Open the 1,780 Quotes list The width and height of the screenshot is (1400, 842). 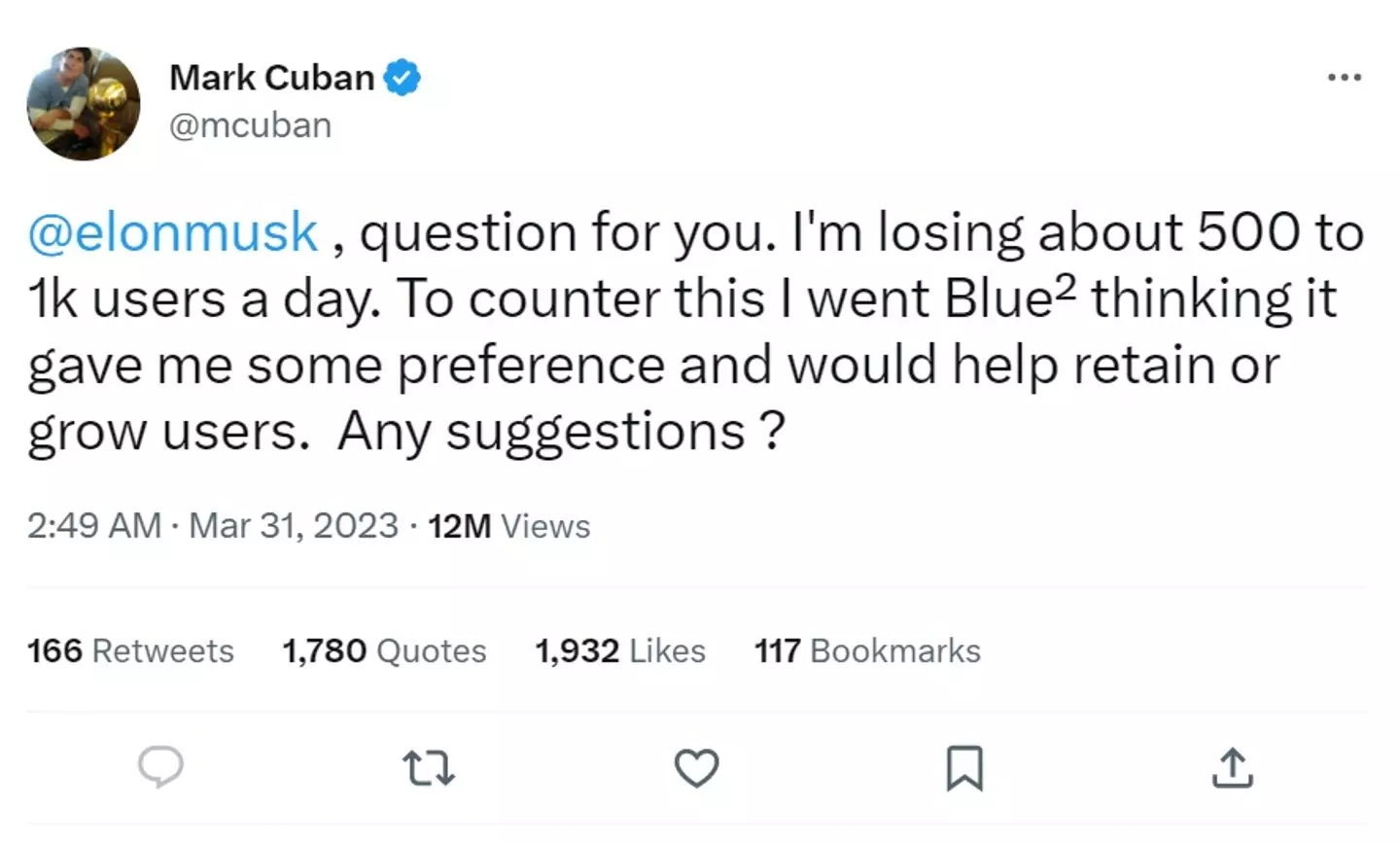(384, 650)
